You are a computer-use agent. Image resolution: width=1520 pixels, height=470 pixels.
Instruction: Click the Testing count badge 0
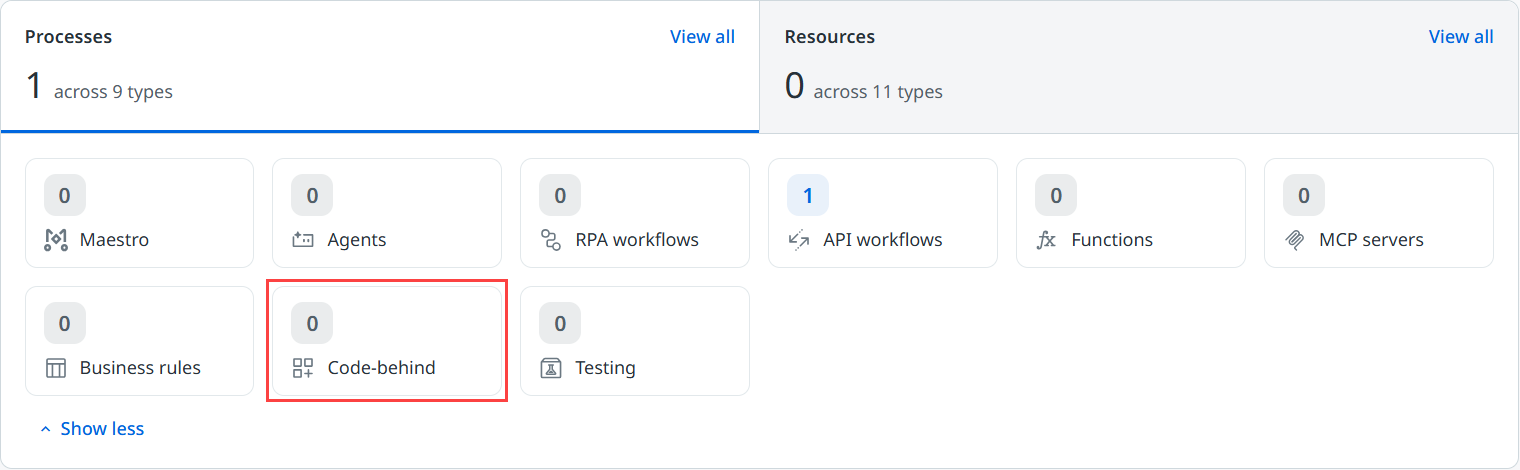point(560,323)
